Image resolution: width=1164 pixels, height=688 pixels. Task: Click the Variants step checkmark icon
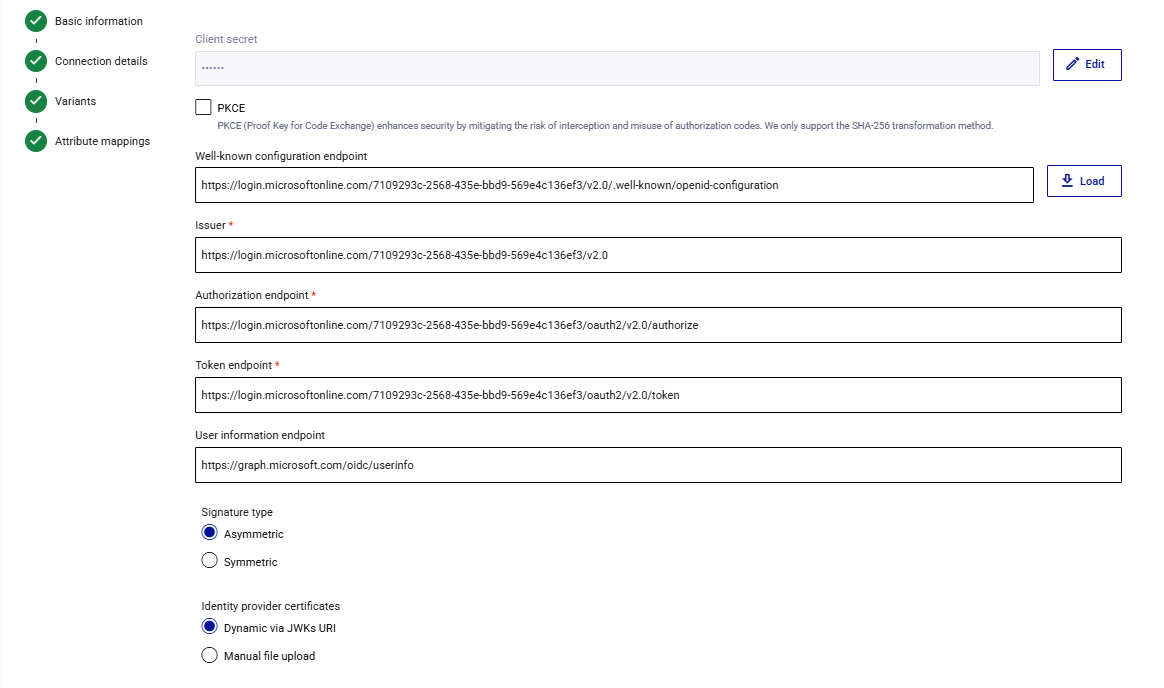pos(36,101)
